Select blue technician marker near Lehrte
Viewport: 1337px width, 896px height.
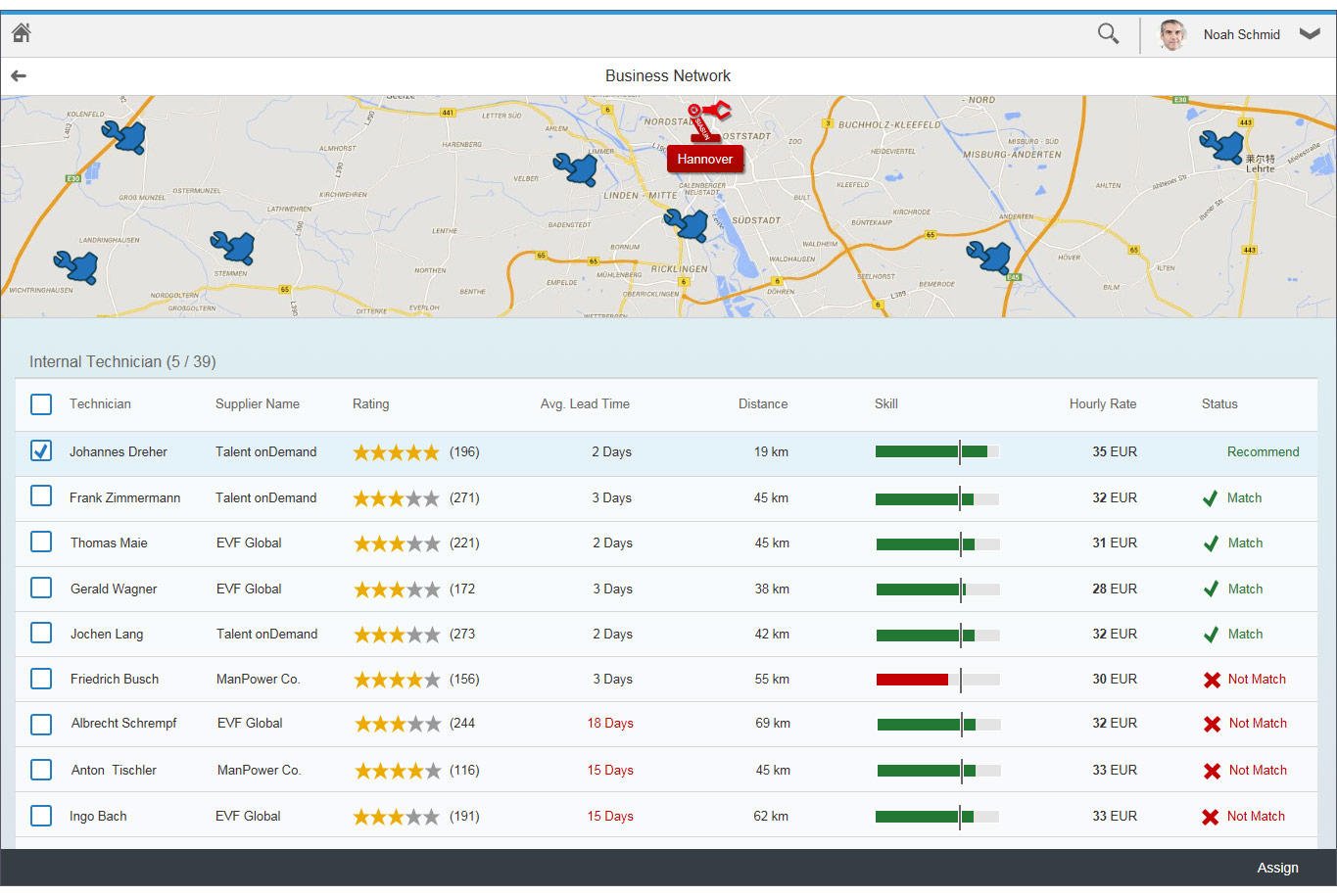tap(1221, 147)
